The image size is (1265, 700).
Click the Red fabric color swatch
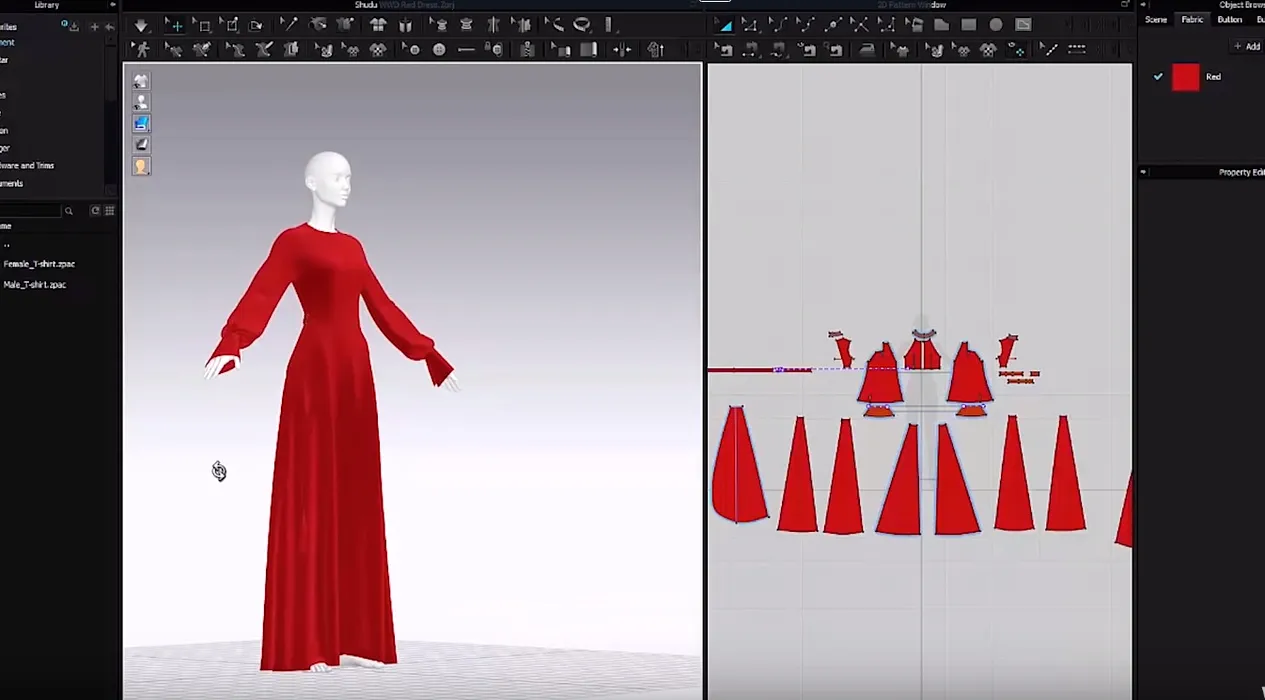tap(1185, 77)
